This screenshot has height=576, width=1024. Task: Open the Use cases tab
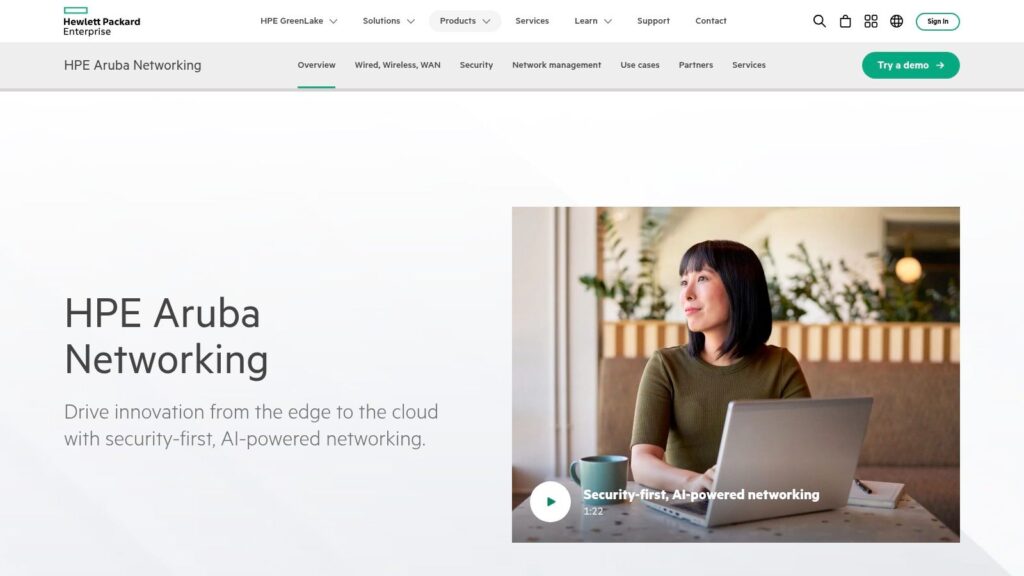pyautogui.click(x=639, y=65)
